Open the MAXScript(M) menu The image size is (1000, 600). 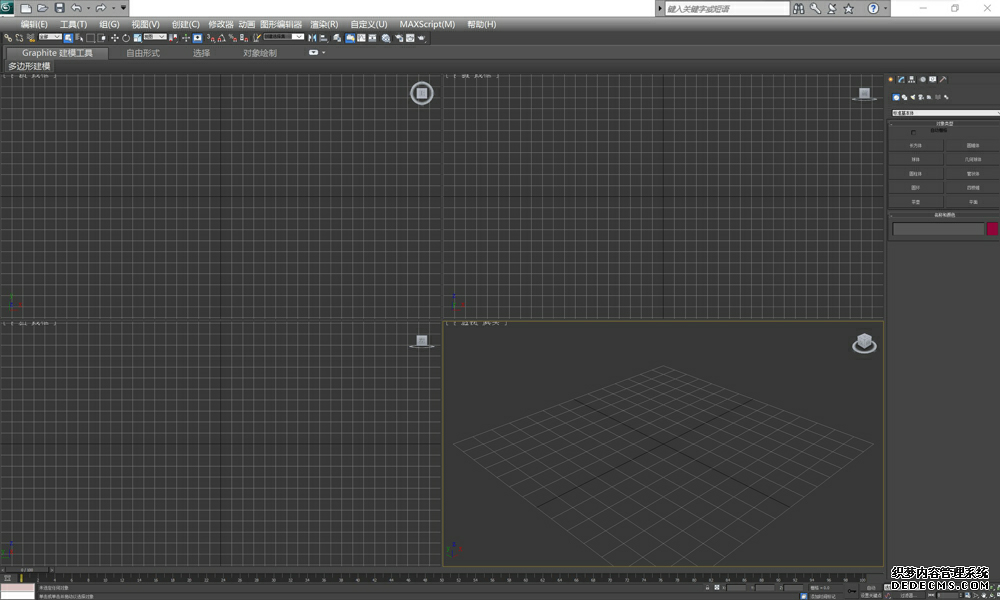coord(427,24)
